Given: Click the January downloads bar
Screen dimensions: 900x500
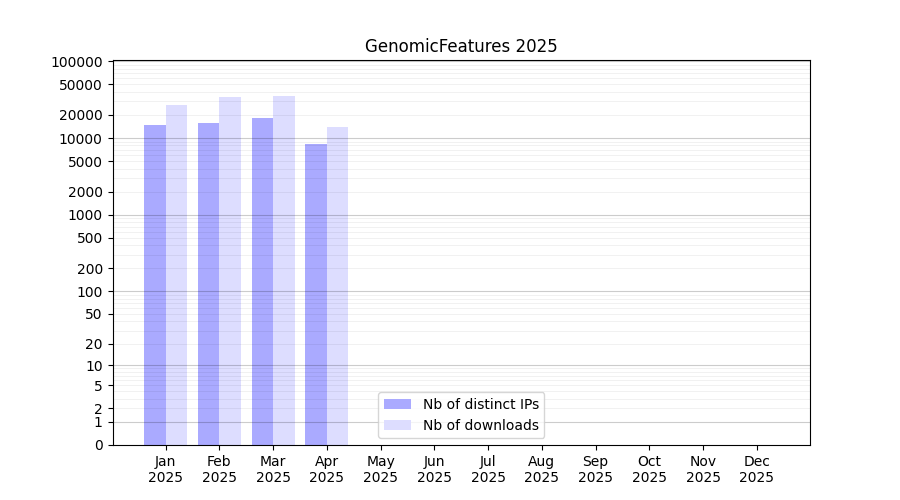Looking at the screenshot, I should [176, 275].
